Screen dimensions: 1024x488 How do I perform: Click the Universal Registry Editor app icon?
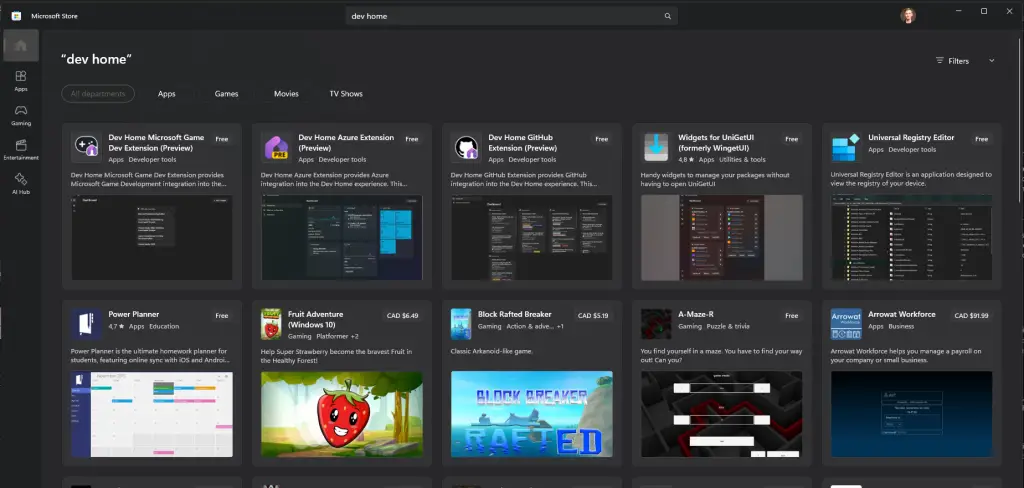coord(846,148)
